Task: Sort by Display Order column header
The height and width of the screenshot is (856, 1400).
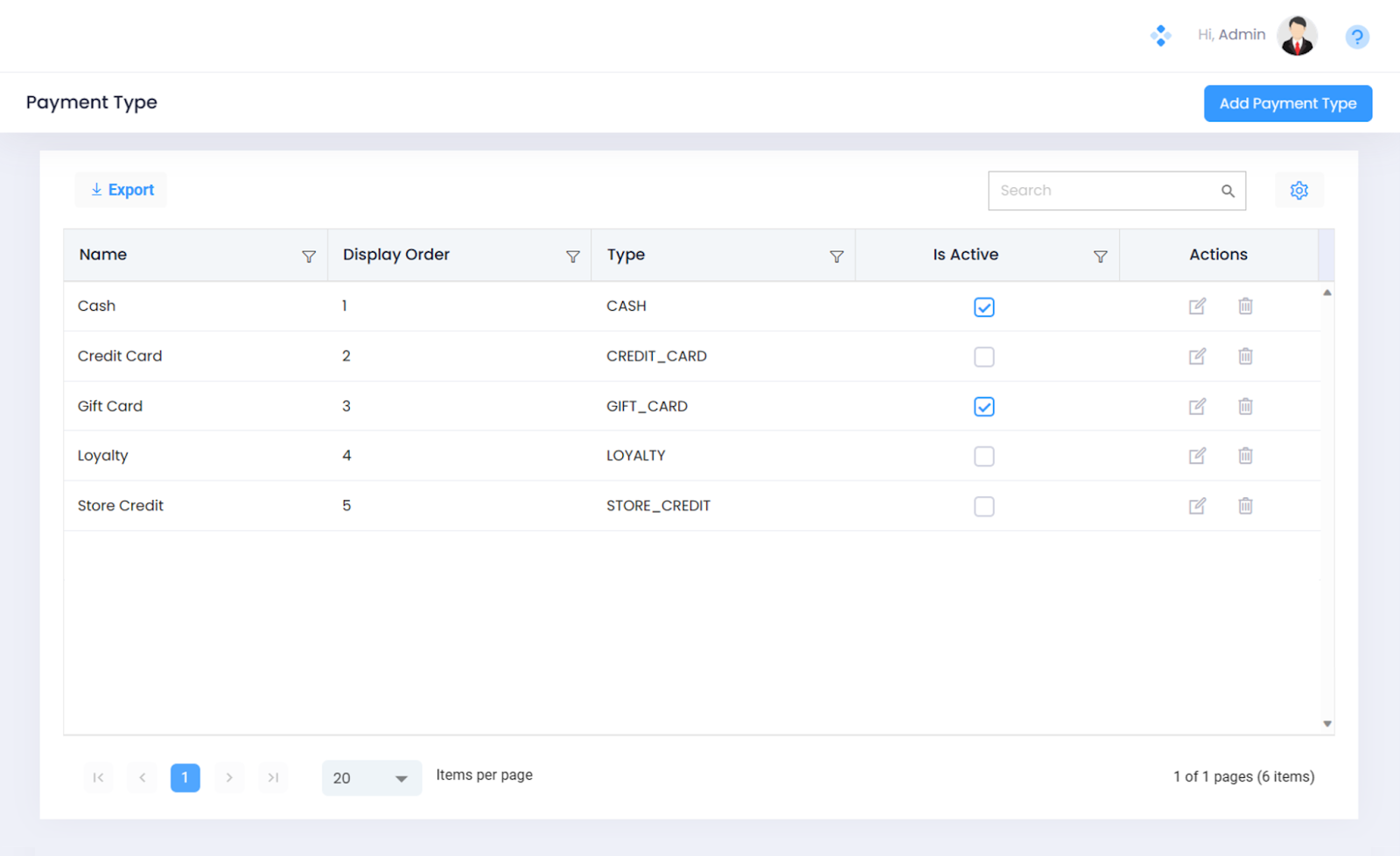Action: [x=396, y=255]
